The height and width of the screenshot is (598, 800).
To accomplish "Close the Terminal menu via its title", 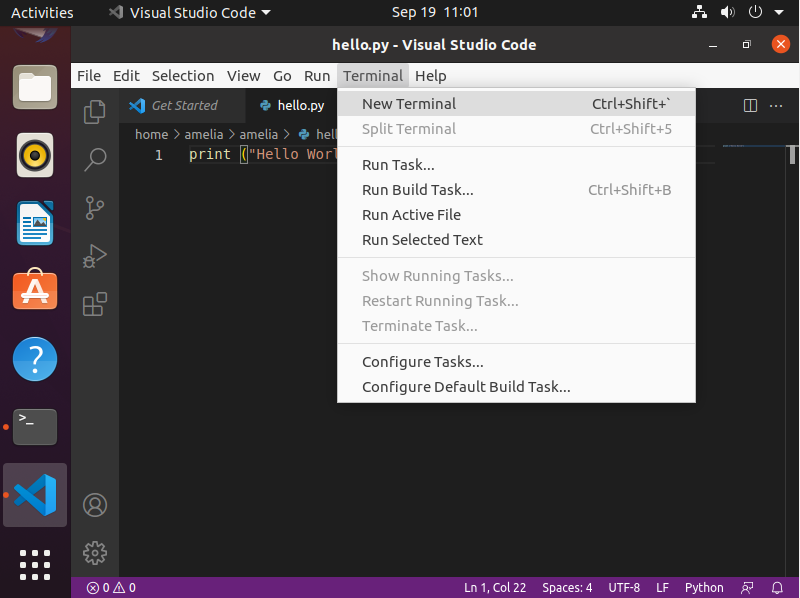I will 372,76.
